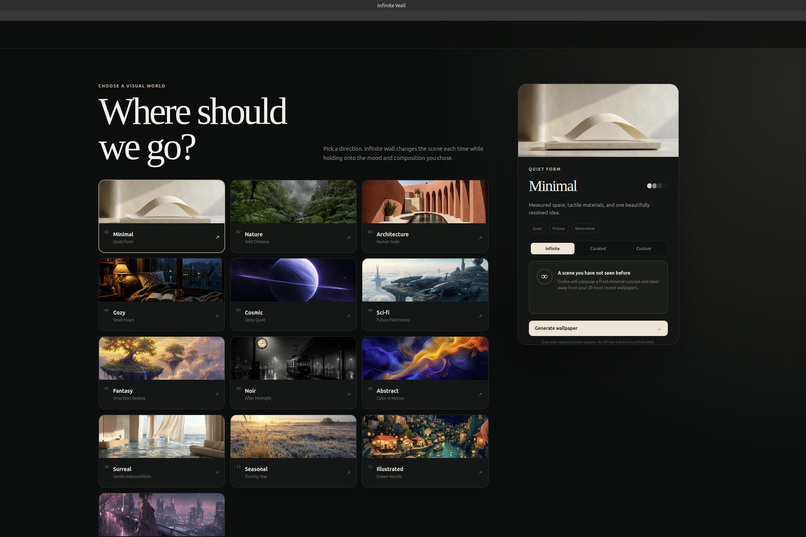The image size is (806, 537).
Task: Select the lightest cream palette dot beside Minimal
Action: pos(649,186)
